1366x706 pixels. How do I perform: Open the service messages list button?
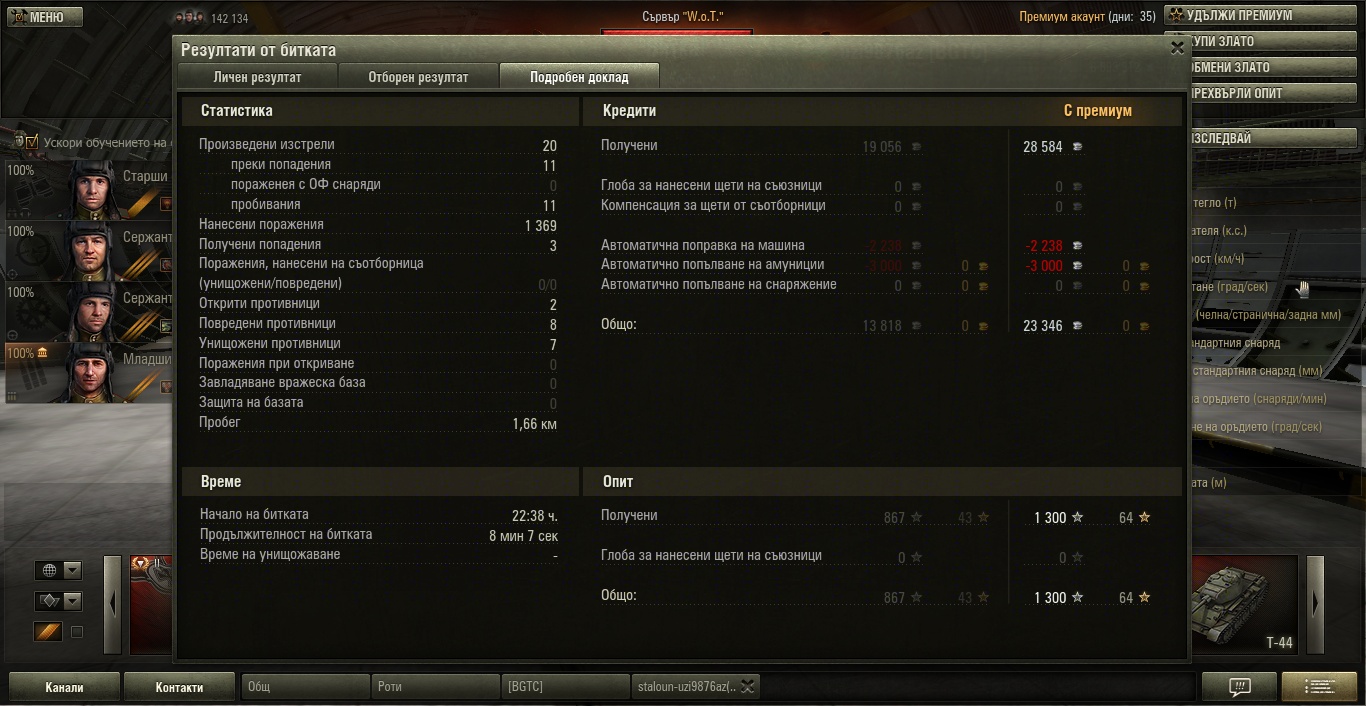click(x=1319, y=687)
